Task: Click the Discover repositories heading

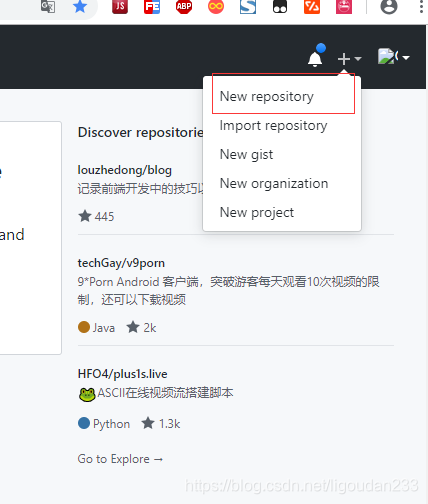Action: [140, 133]
